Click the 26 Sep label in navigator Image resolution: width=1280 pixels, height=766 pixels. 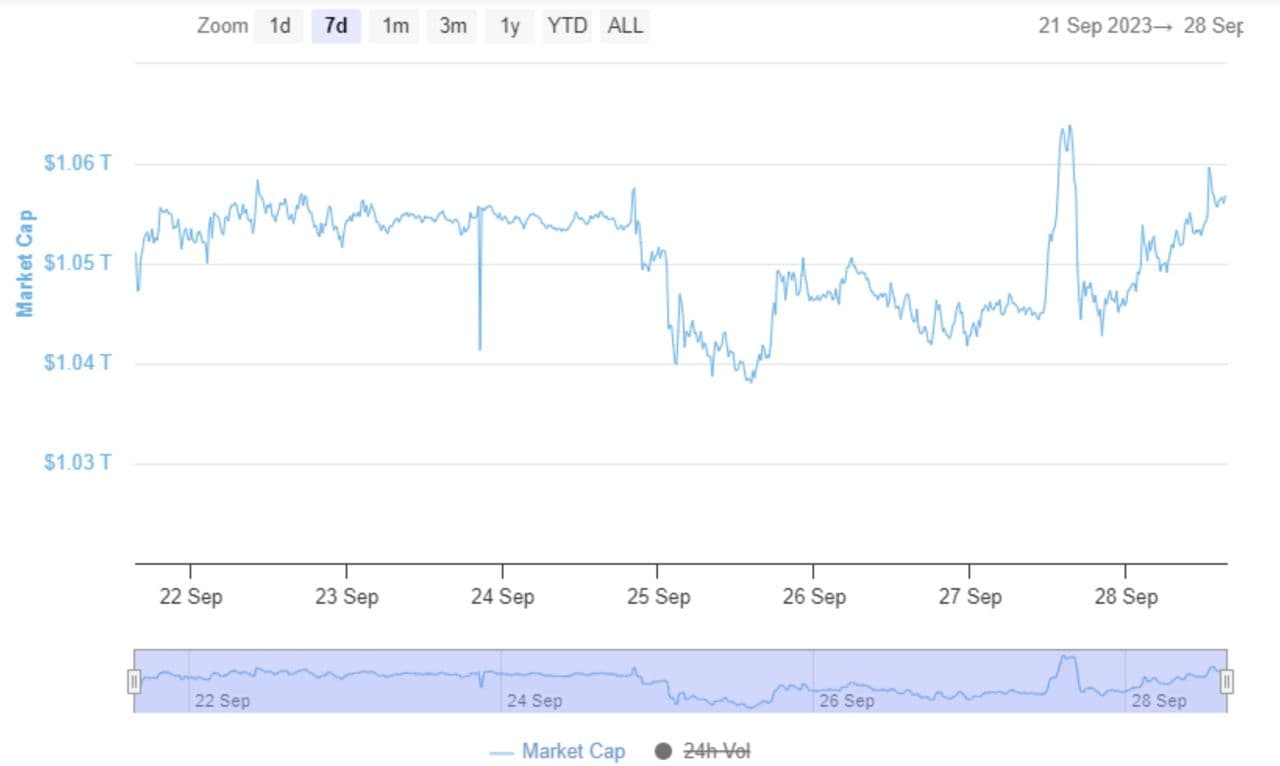point(846,700)
